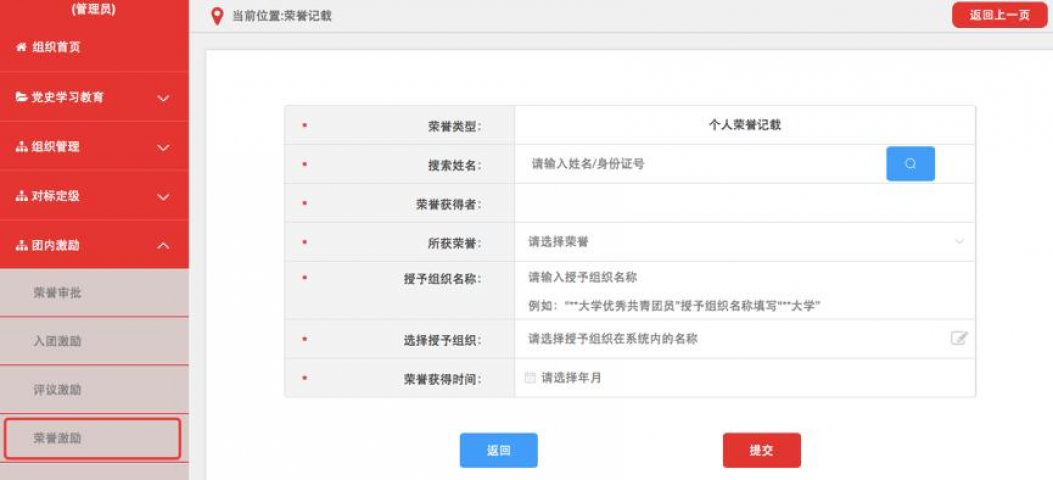
Task: Expand the 党史学习教育 menu chevron
Action: 164,98
